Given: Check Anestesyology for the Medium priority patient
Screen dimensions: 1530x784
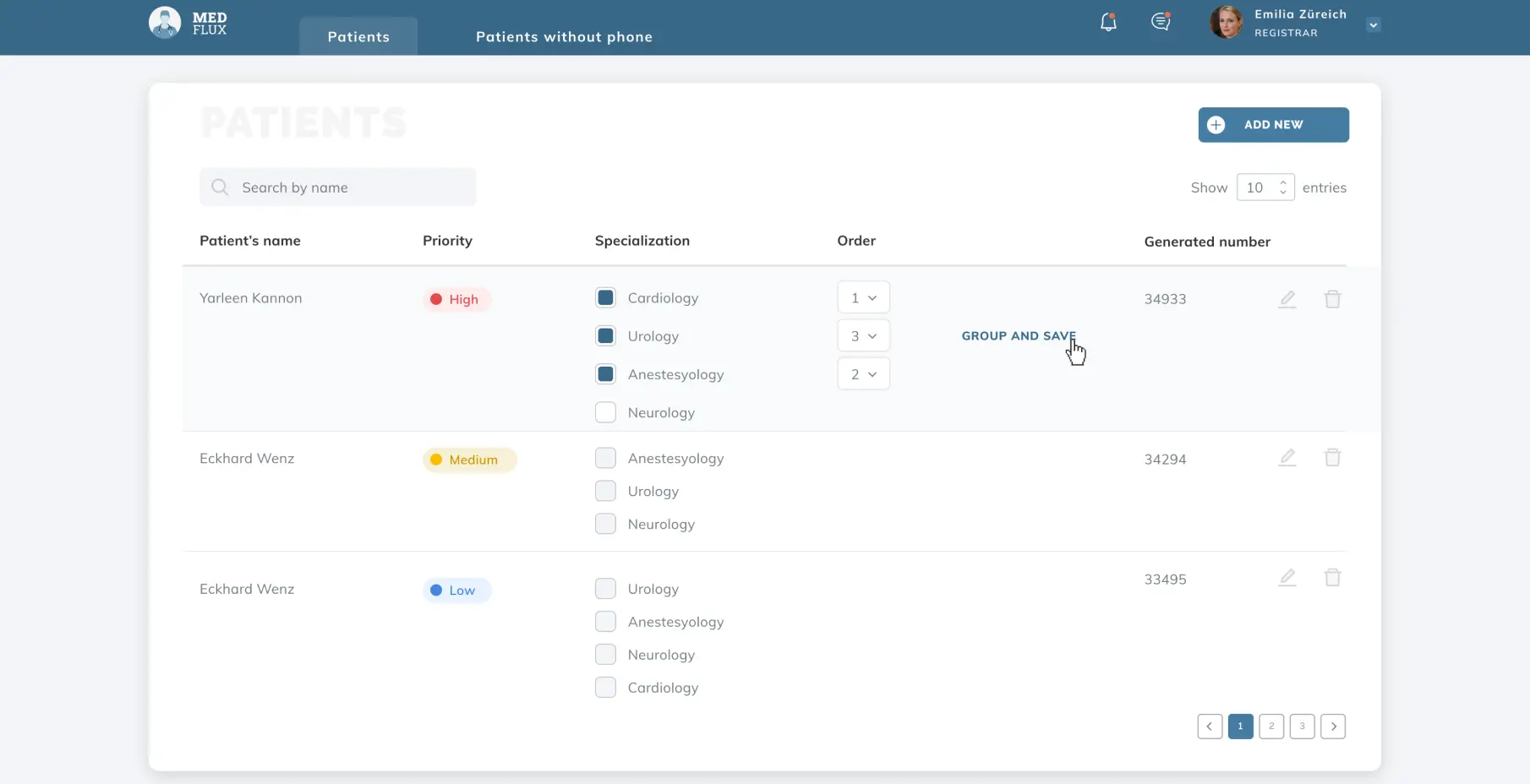Looking at the screenshot, I should coord(605,458).
